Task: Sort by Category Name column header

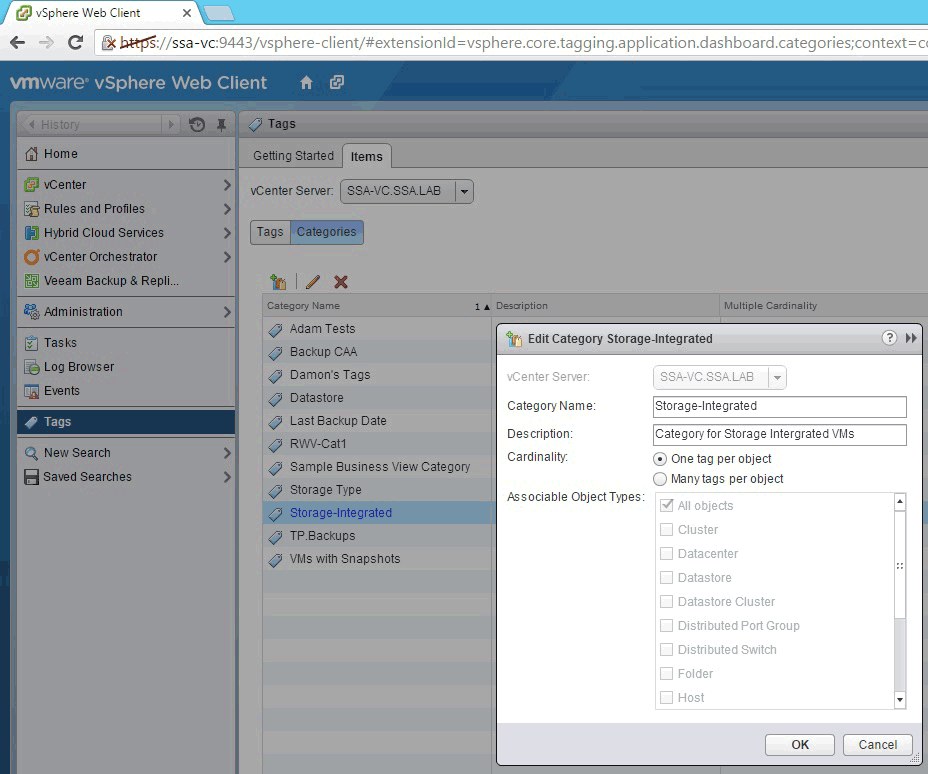Action: [377, 305]
